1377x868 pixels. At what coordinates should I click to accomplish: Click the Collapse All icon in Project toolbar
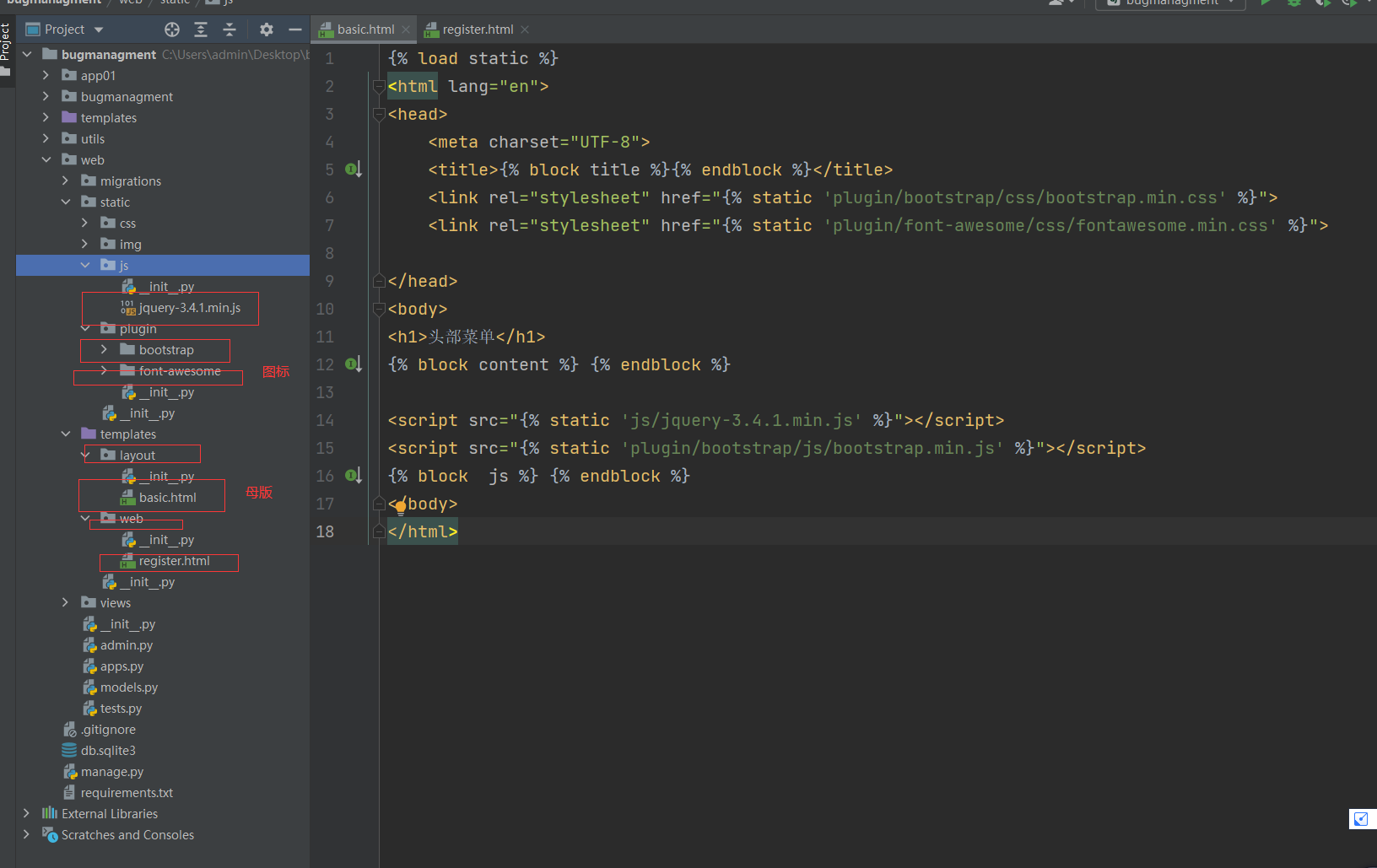tap(229, 30)
